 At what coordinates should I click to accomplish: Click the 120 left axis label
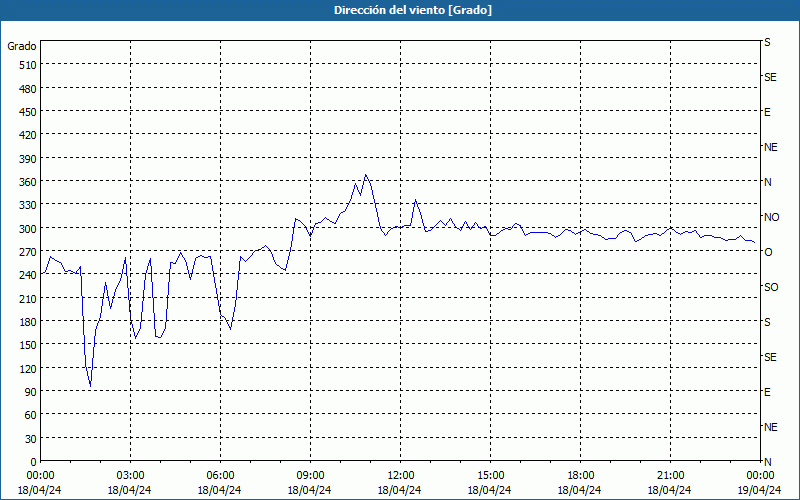29,368
